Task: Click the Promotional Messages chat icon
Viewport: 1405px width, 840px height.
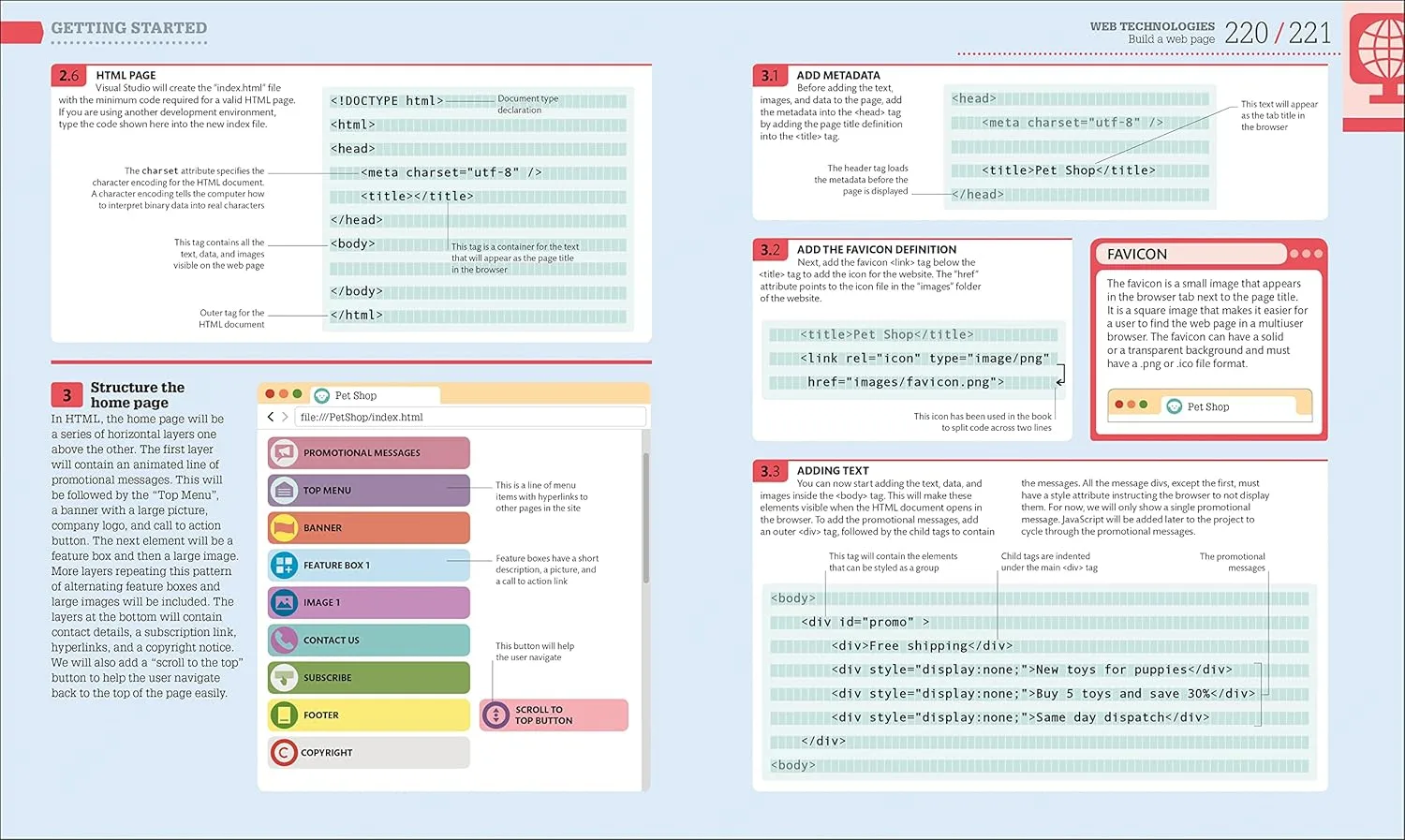Action: [284, 452]
